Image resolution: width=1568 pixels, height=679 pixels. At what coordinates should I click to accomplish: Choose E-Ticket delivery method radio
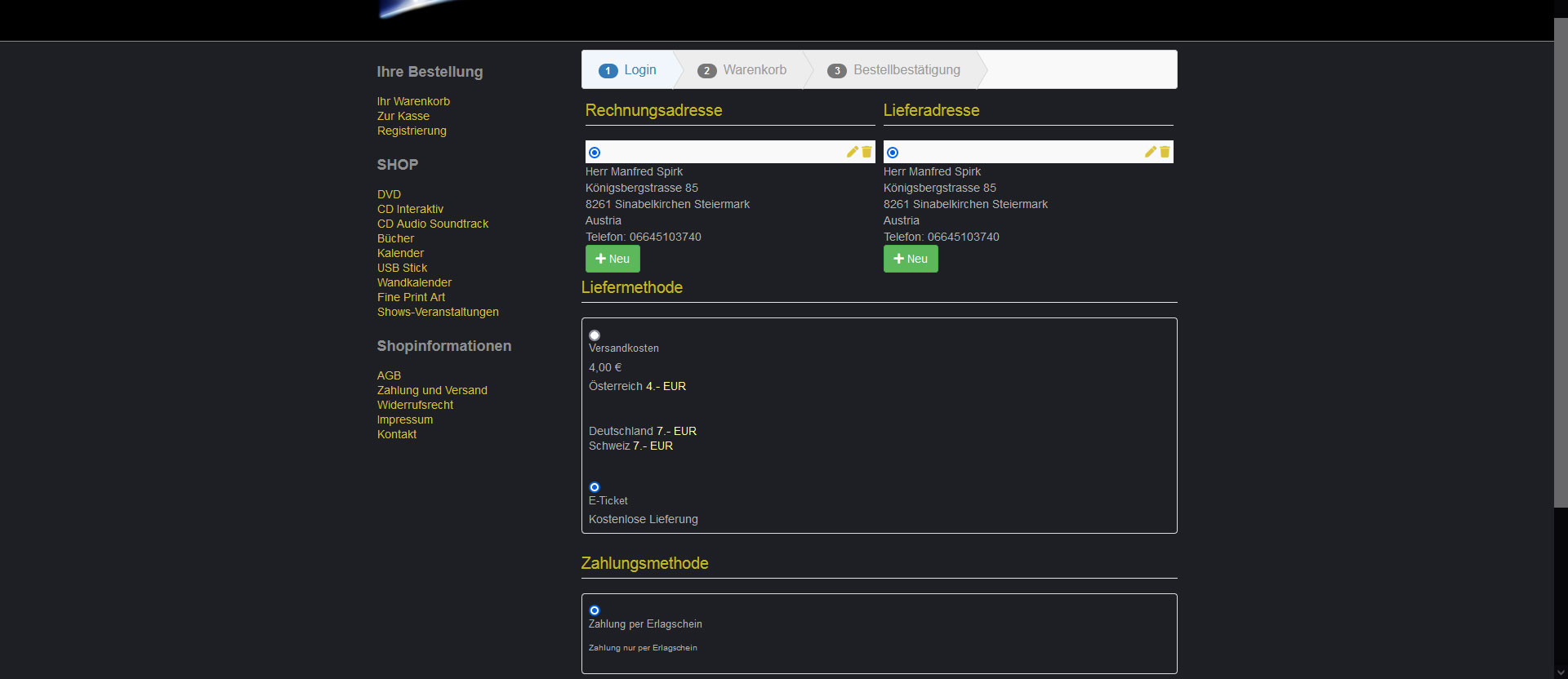(x=595, y=487)
